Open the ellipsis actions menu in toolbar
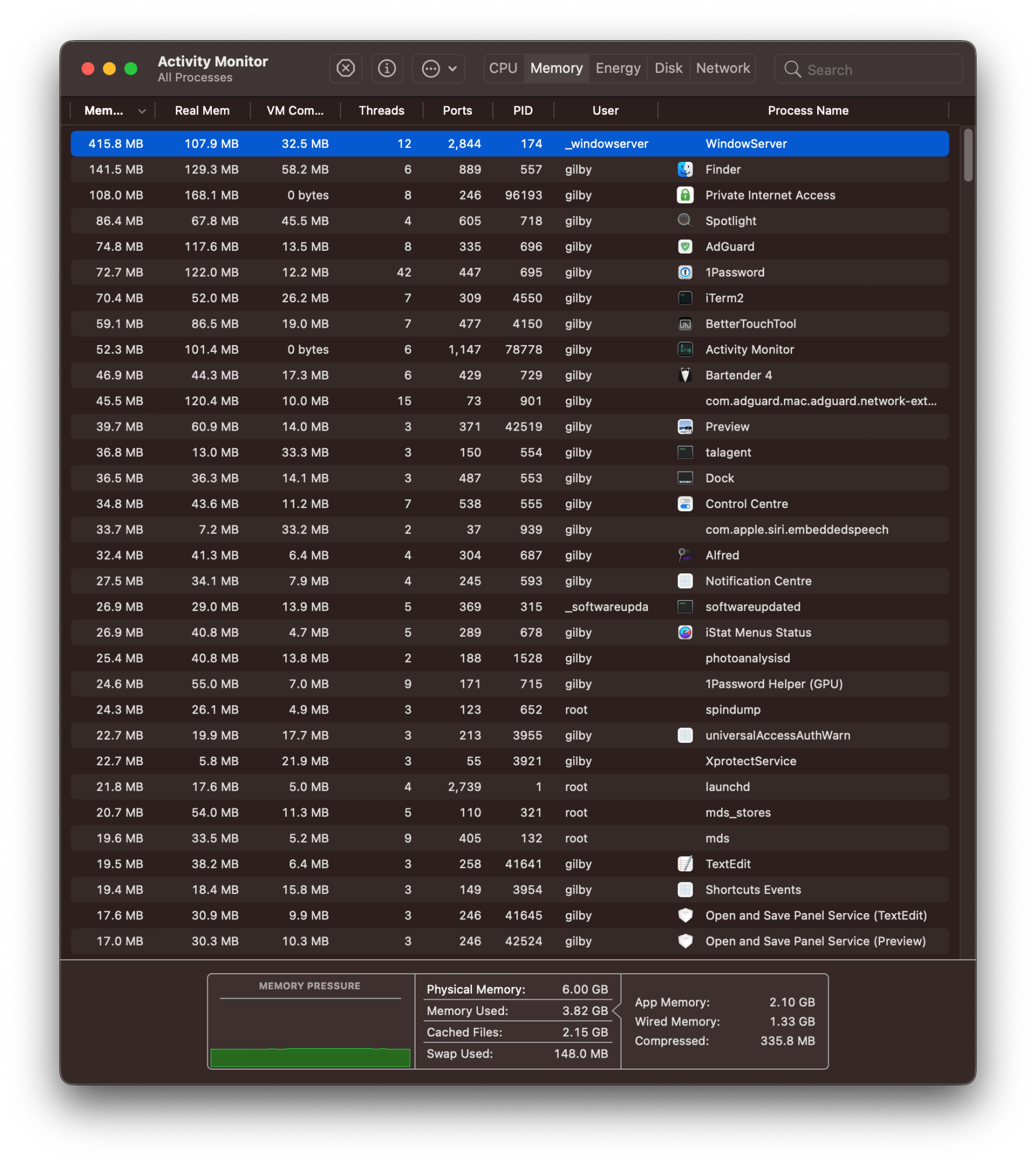Image resolution: width=1036 pixels, height=1164 pixels. [x=438, y=69]
